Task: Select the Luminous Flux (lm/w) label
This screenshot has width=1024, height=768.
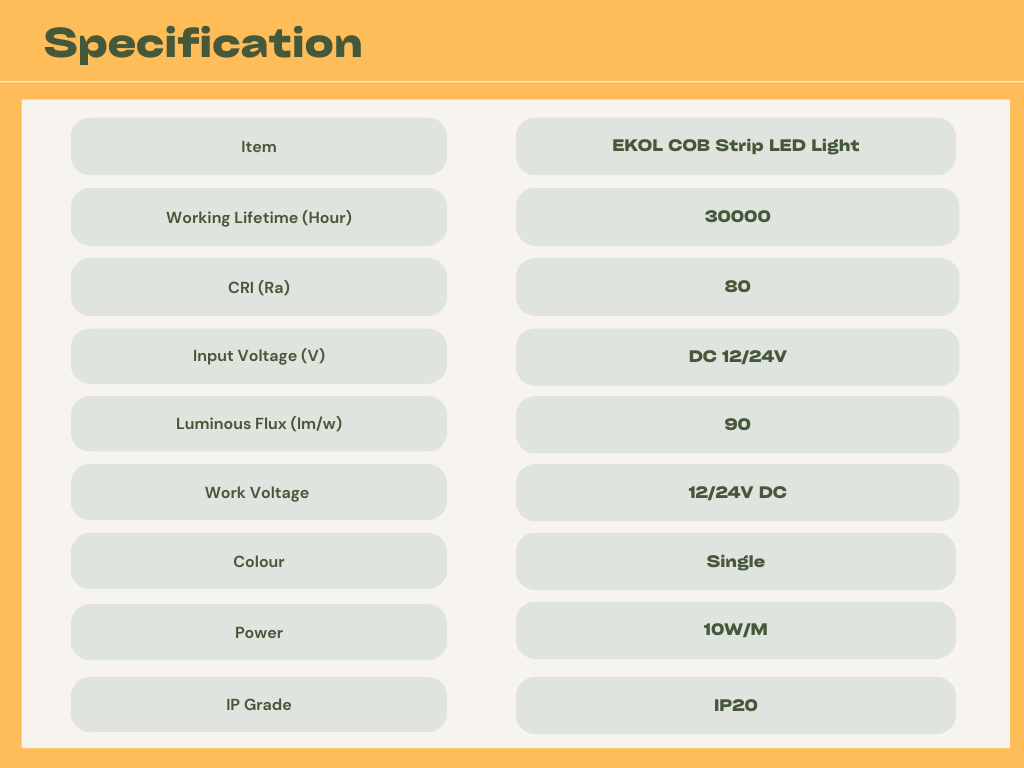Action: [259, 423]
